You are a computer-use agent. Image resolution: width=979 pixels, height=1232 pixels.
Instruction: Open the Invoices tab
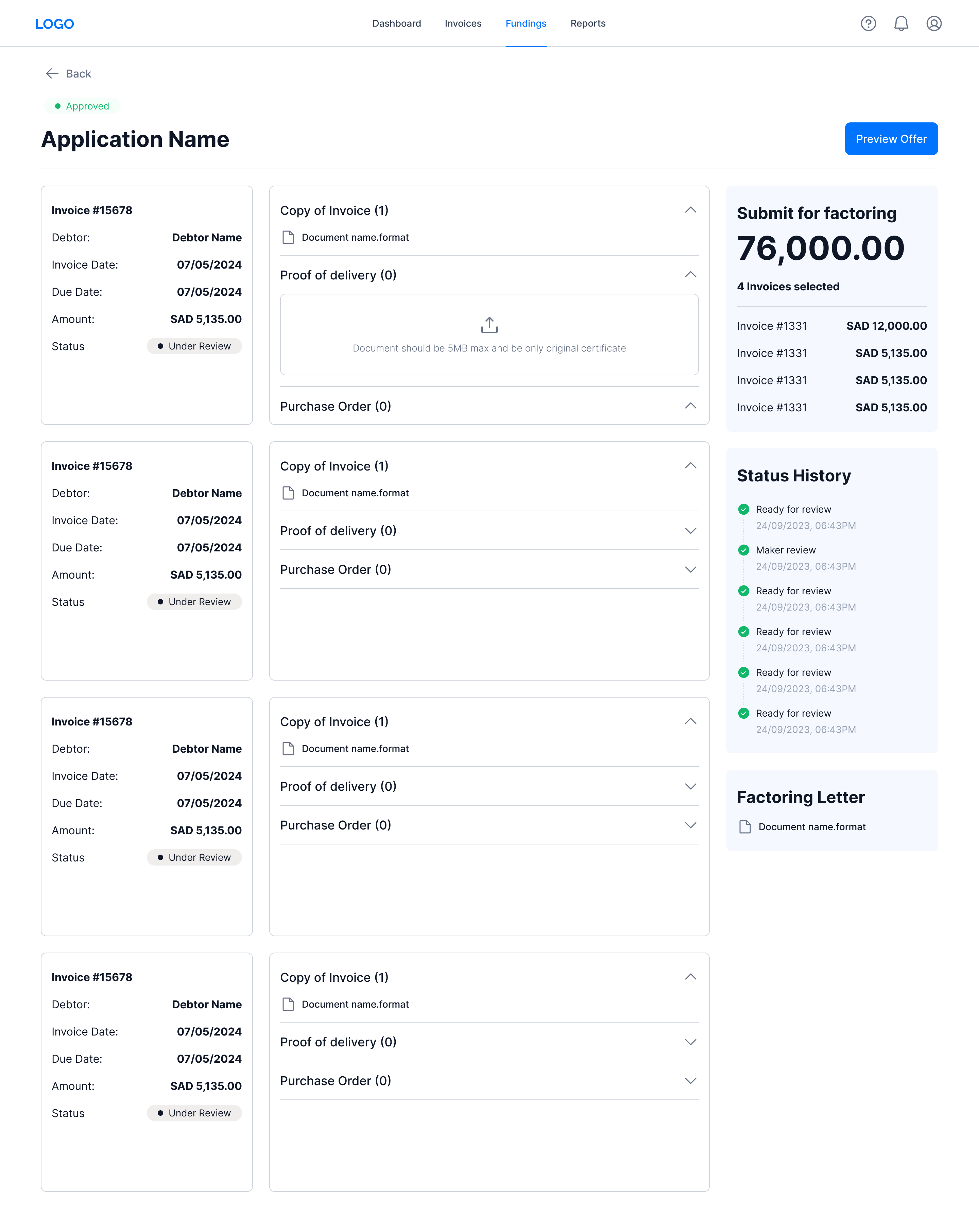click(x=463, y=23)
